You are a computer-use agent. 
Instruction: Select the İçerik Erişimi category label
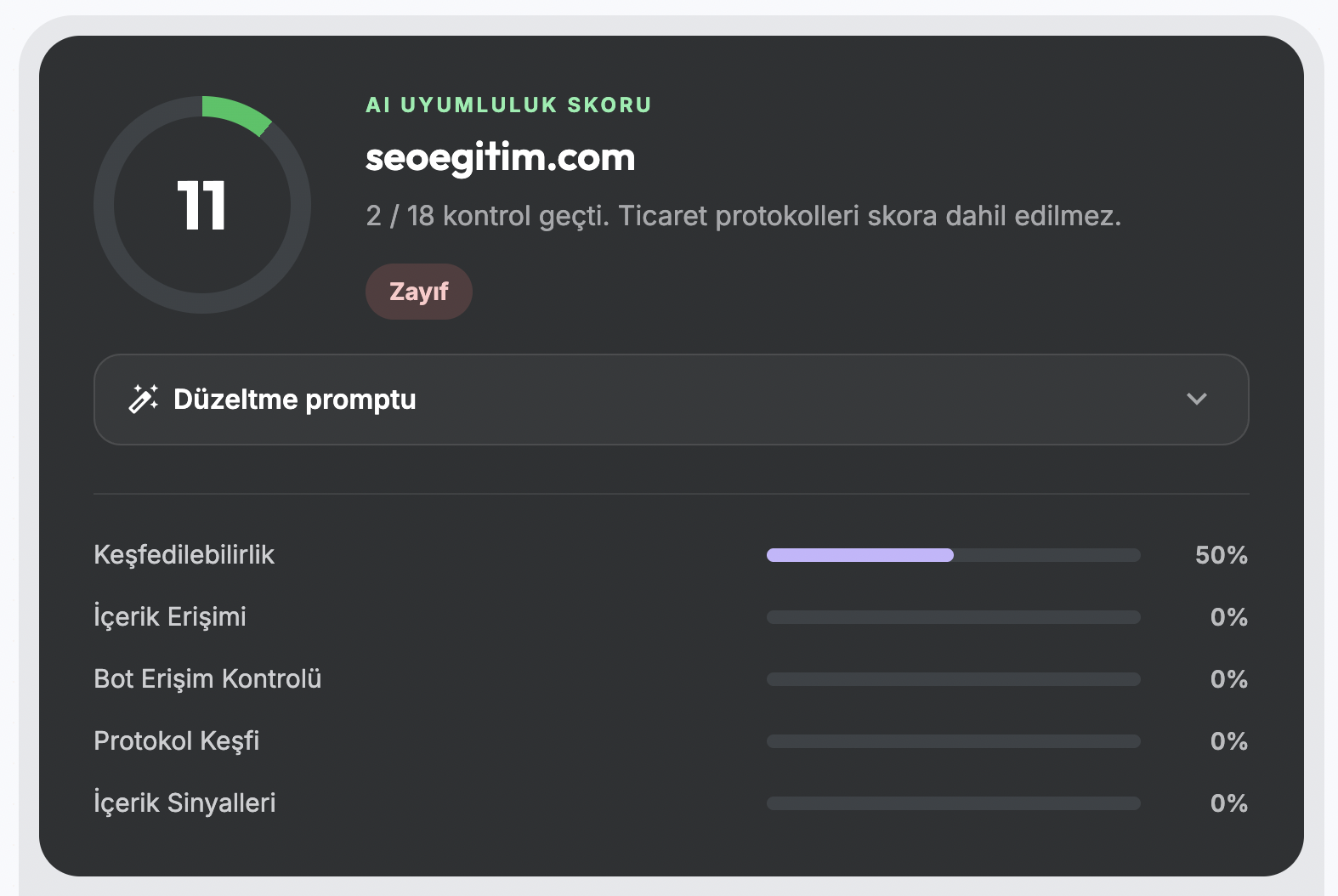[x=170, y=617]
